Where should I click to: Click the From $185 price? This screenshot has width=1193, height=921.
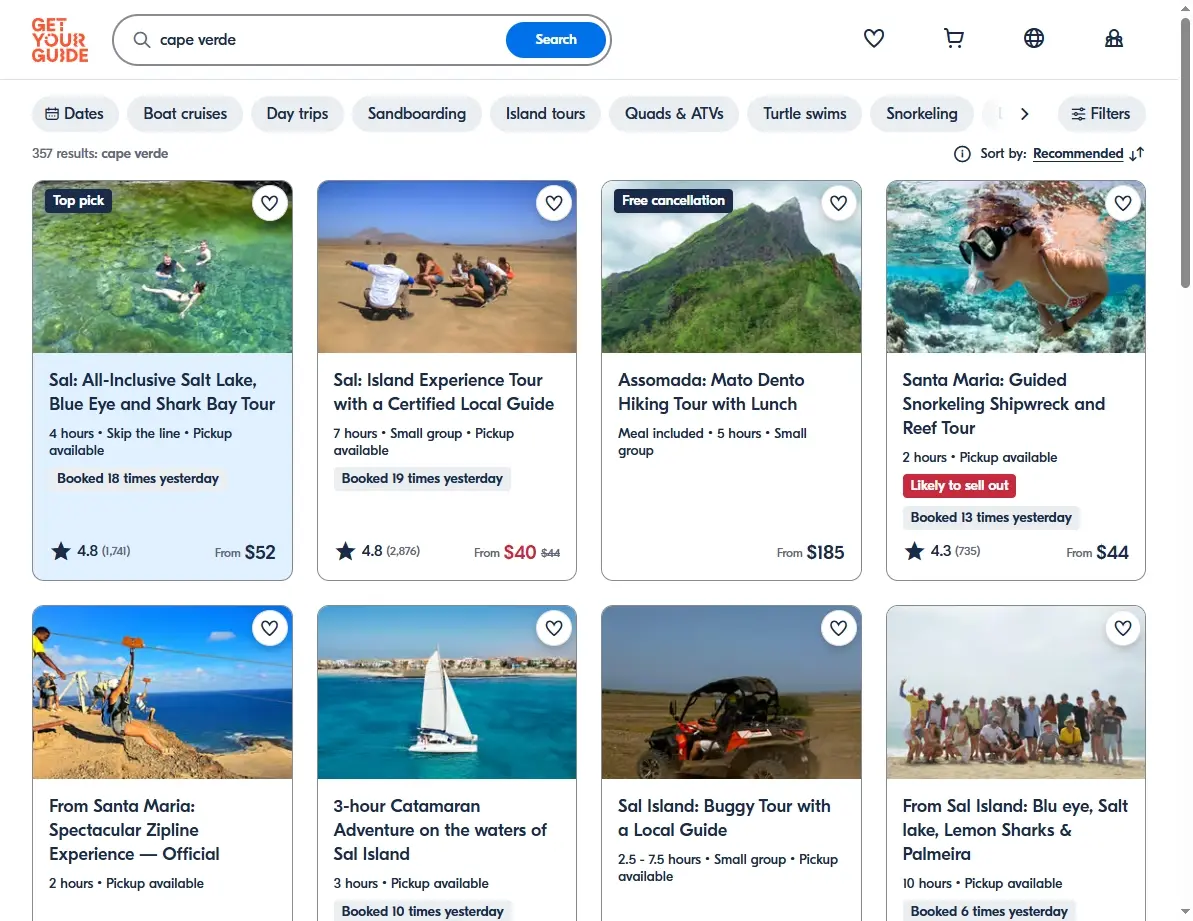(x=810, y=552)
